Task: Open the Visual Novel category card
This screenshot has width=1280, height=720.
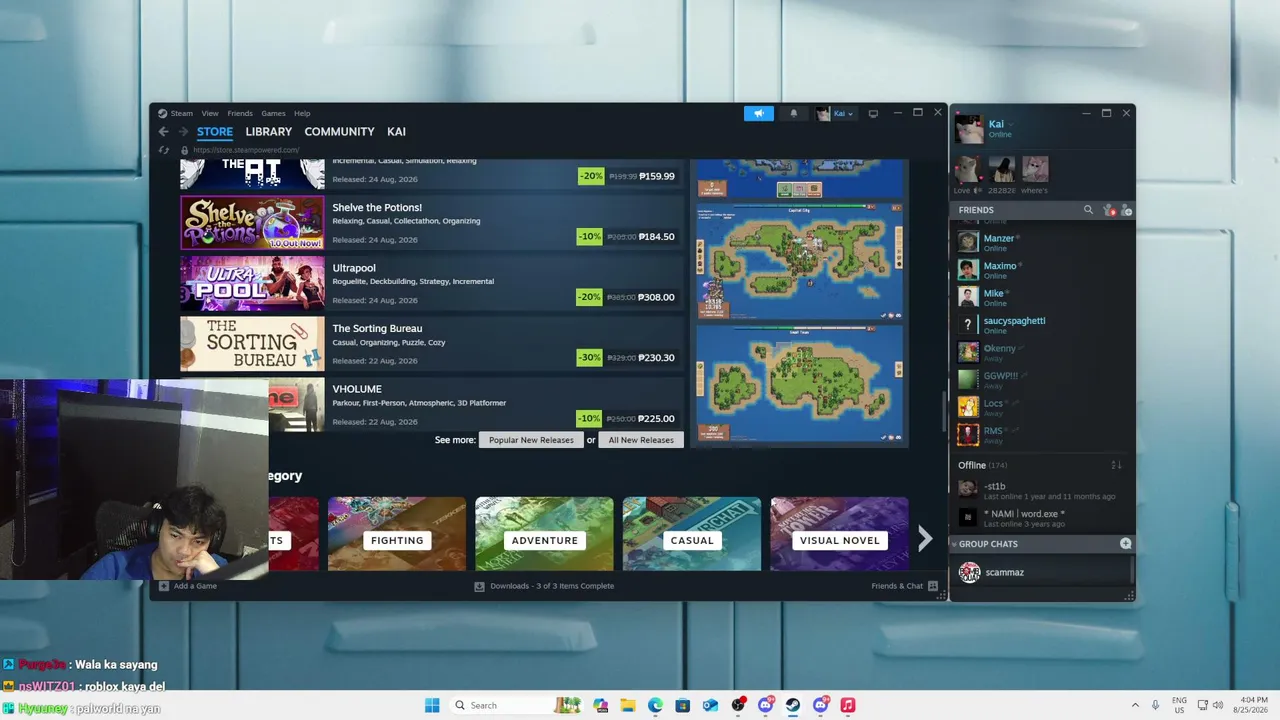Action: click(x=839, y=534)
